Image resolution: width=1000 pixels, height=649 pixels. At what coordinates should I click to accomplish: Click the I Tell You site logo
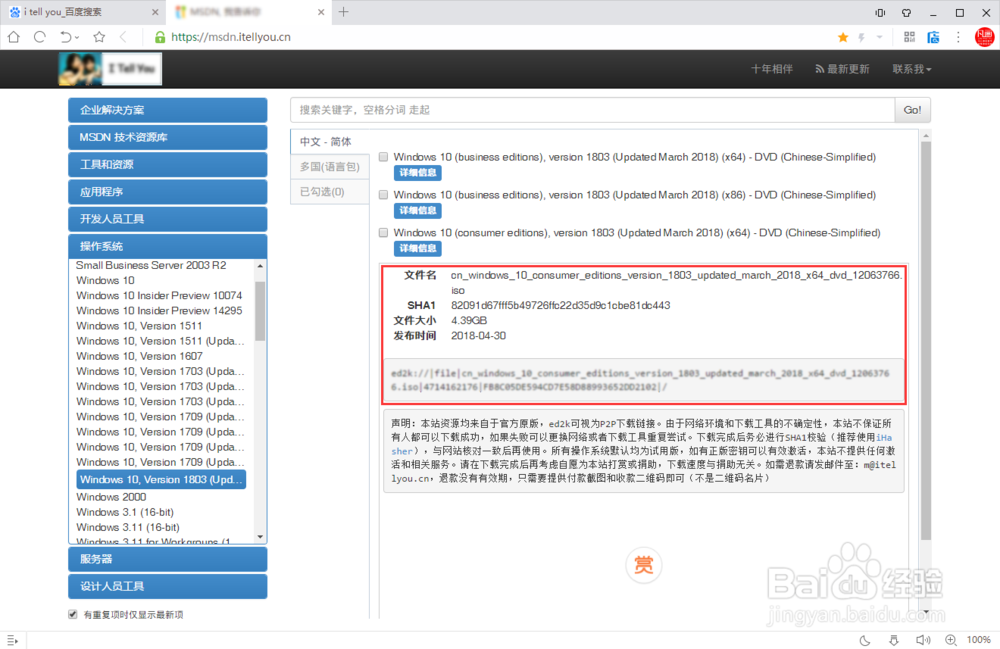click(110, 69)
